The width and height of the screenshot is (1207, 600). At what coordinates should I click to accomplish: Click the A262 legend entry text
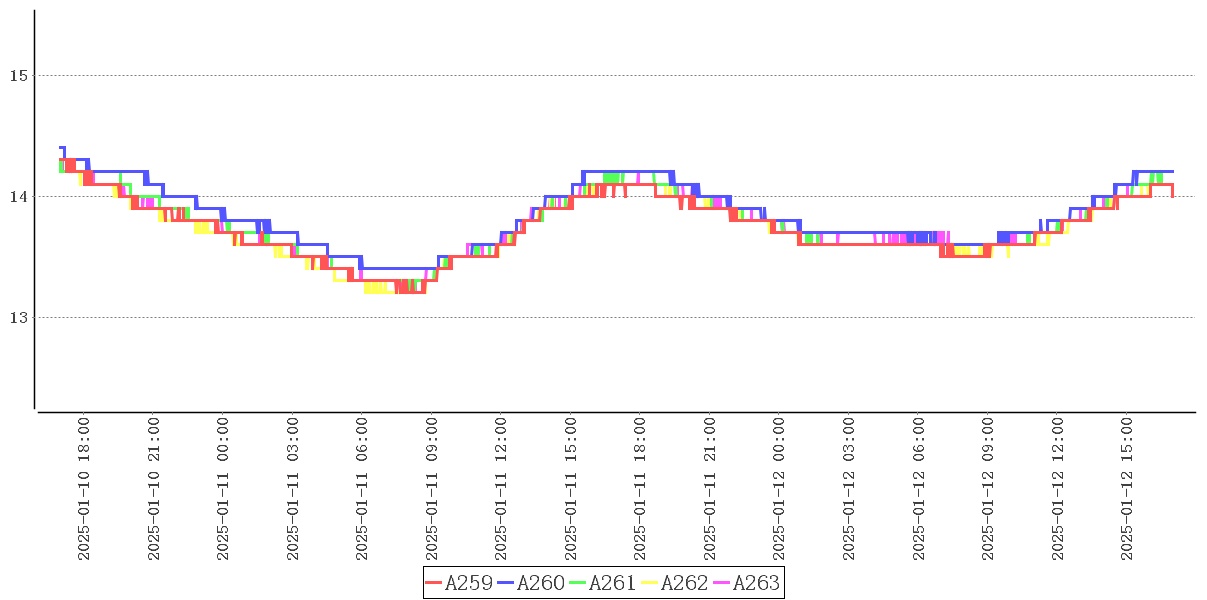684,583
